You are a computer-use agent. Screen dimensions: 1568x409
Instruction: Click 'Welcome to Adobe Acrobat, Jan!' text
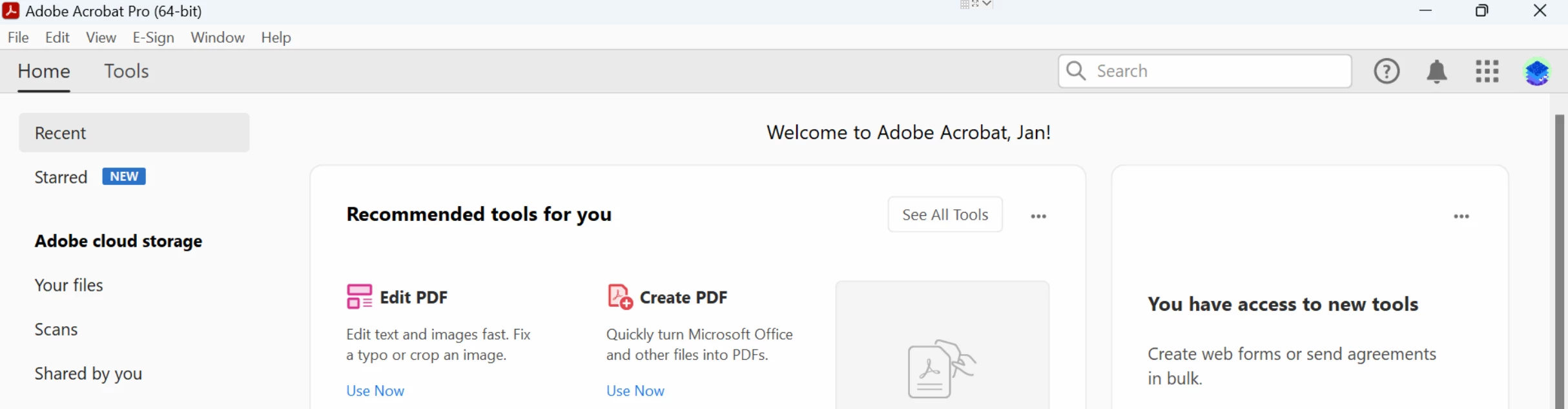[908, 132]
